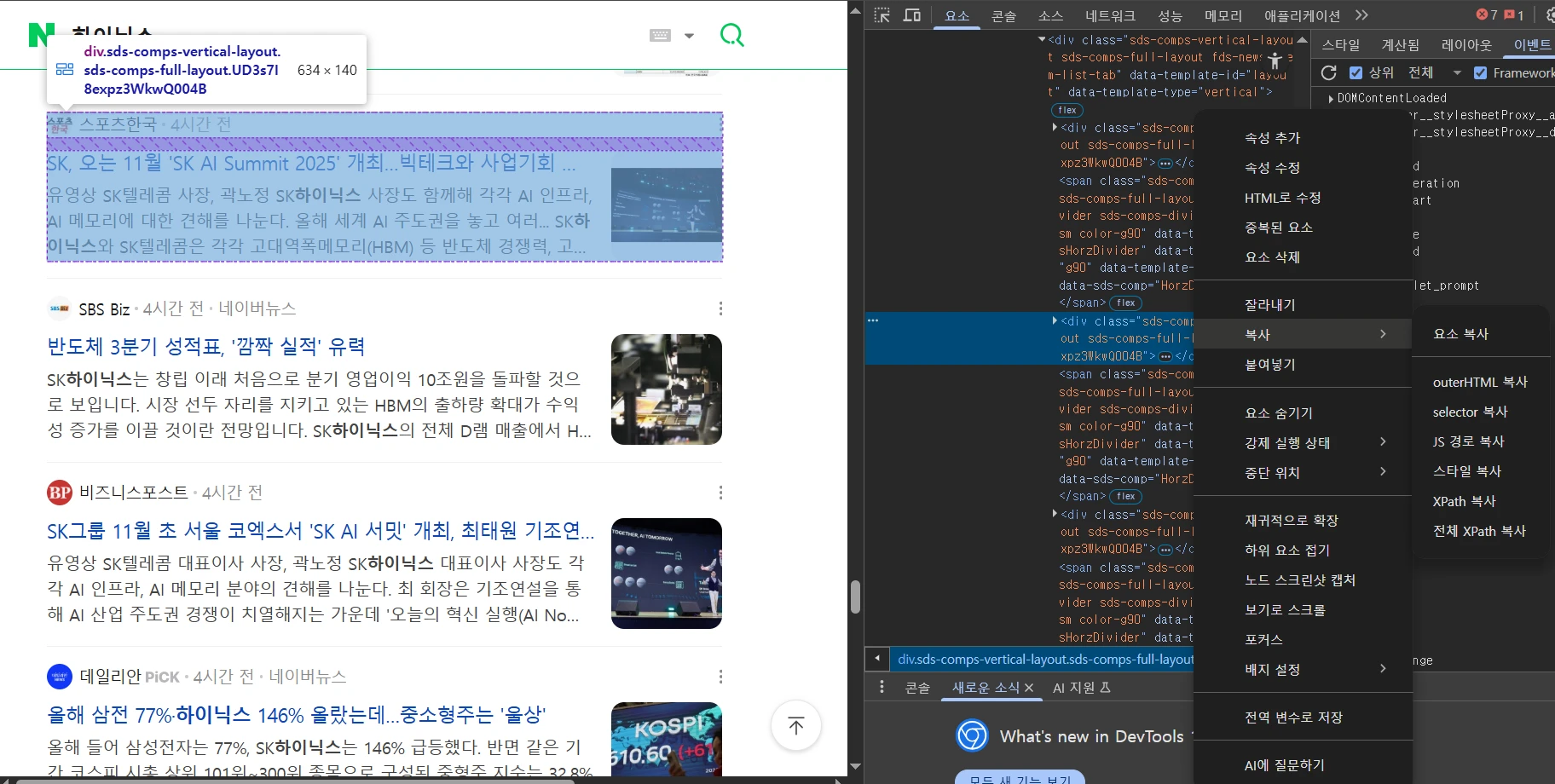Open the SBS Biz article more-options icon

click(x=720, y=308)
